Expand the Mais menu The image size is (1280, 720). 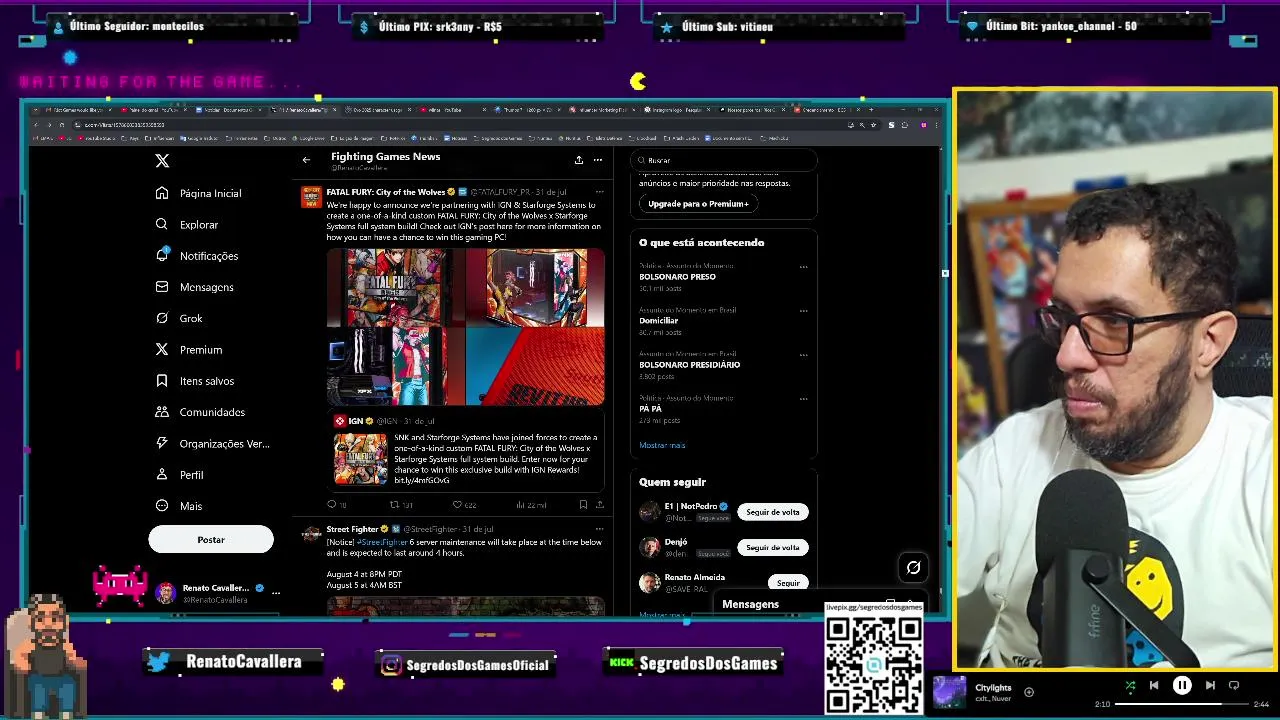[179, 506]
